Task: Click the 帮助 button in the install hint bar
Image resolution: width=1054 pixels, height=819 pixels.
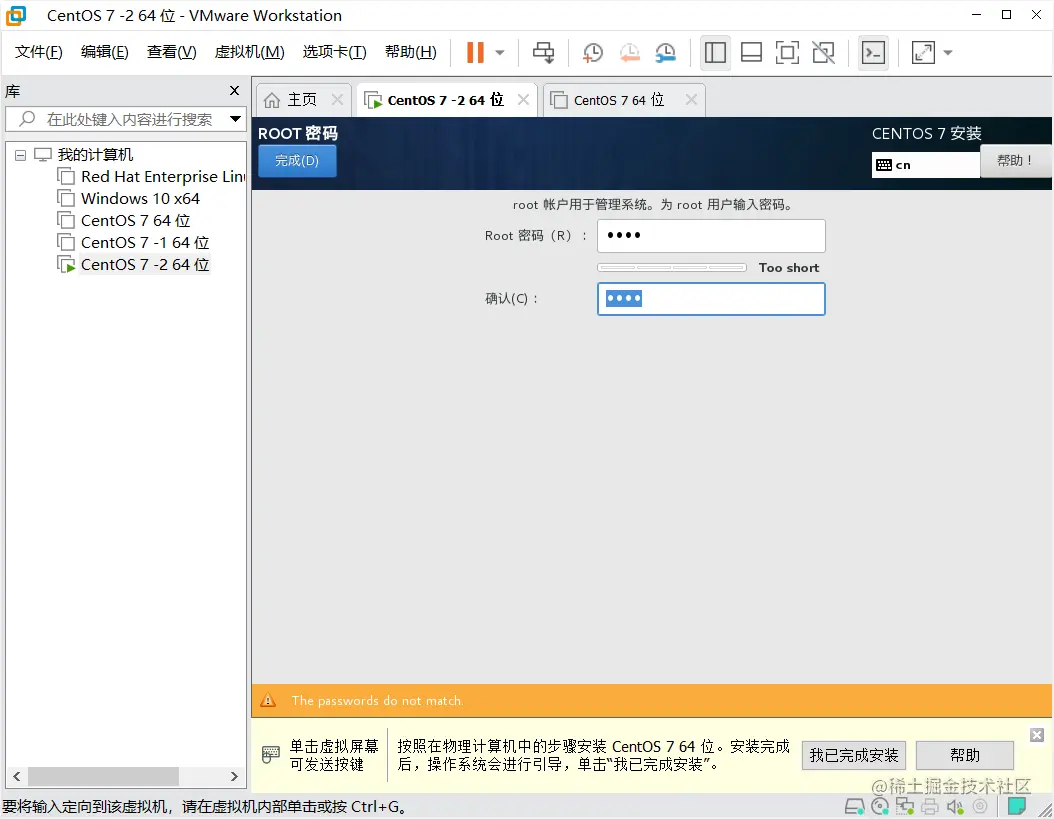Action: (965, 755)
